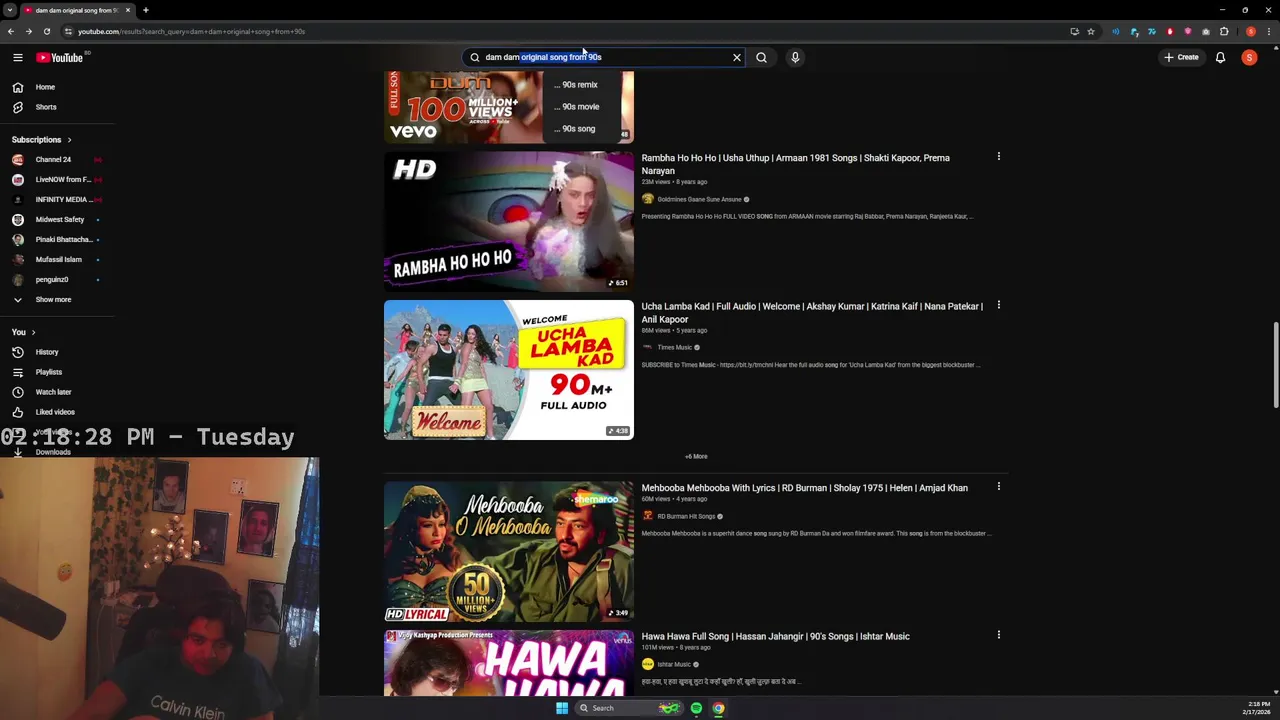This screenshot has height=720, width=1280.
Task: Open the penguinz0 channel
Action: [x=52, y=280]
